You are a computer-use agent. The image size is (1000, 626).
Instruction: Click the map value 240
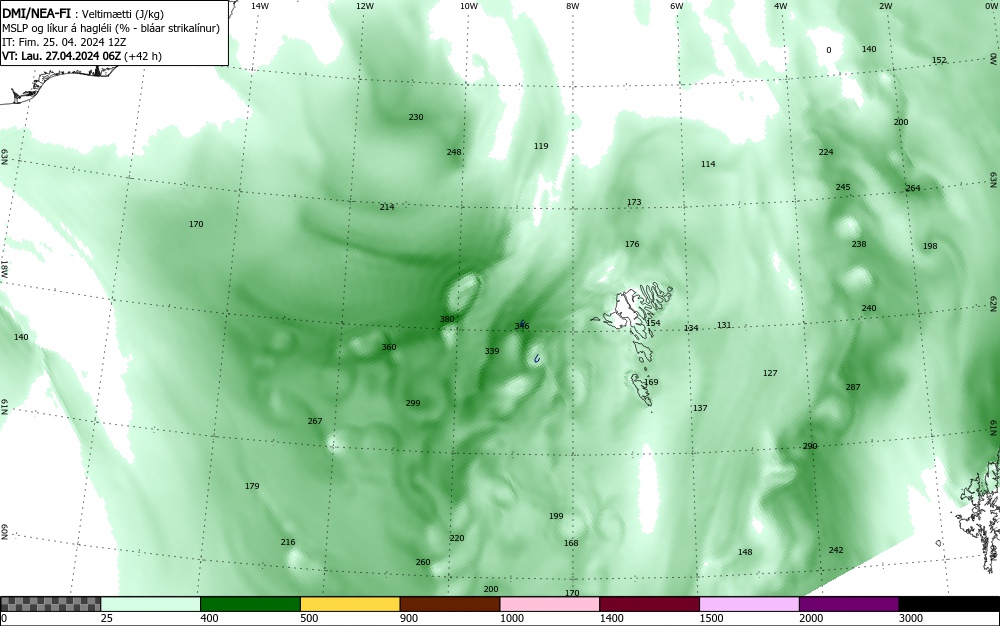869,308
